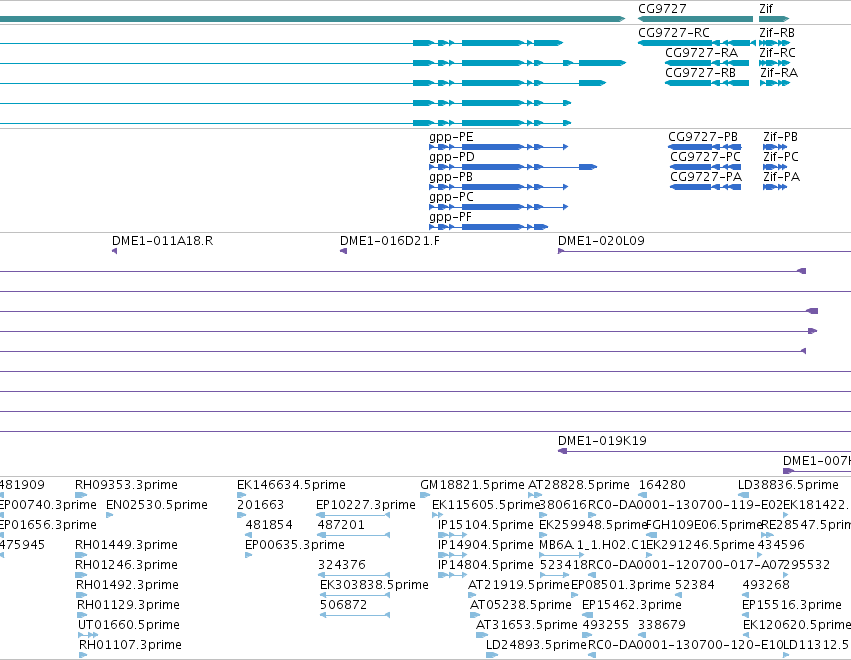Click the Zif-RA transcript label
Screen dimensions: 851x660
point(779,73)
